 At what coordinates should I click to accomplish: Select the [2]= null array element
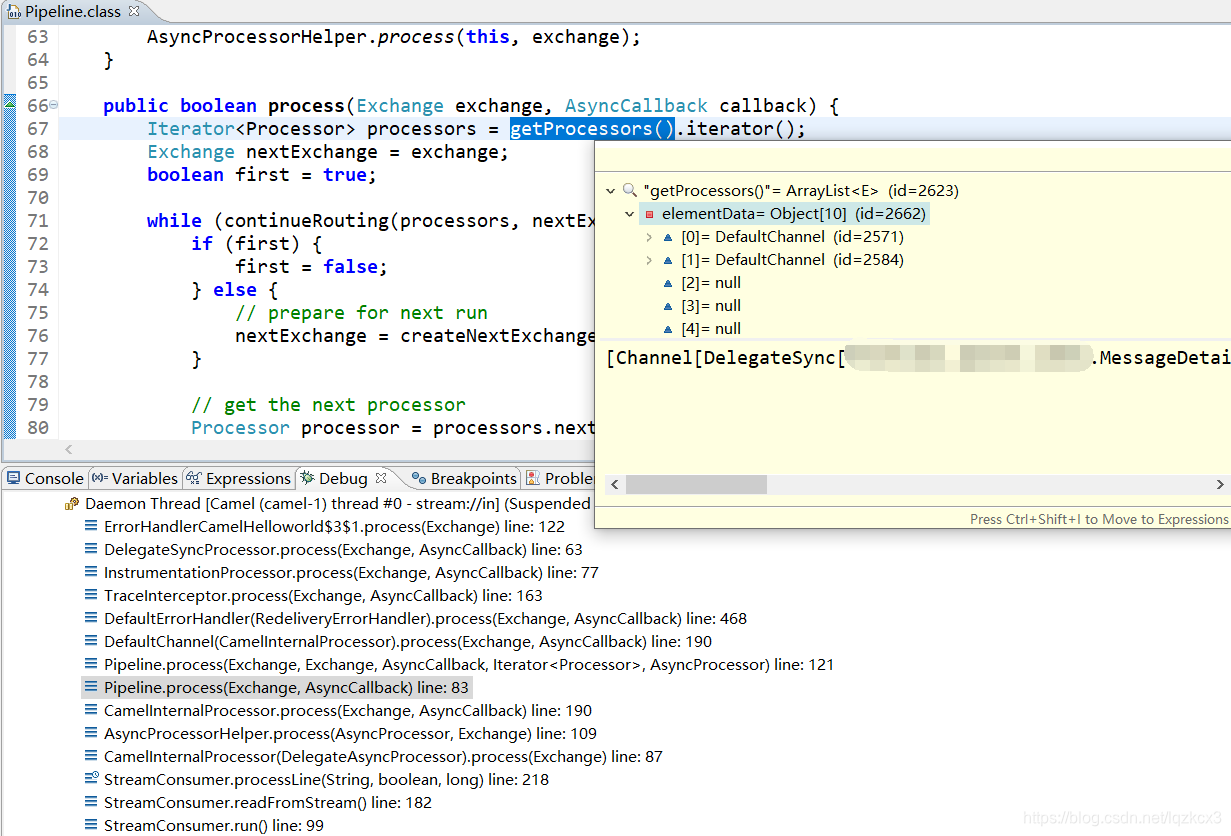pyautogui.click(x=711, y=283)
